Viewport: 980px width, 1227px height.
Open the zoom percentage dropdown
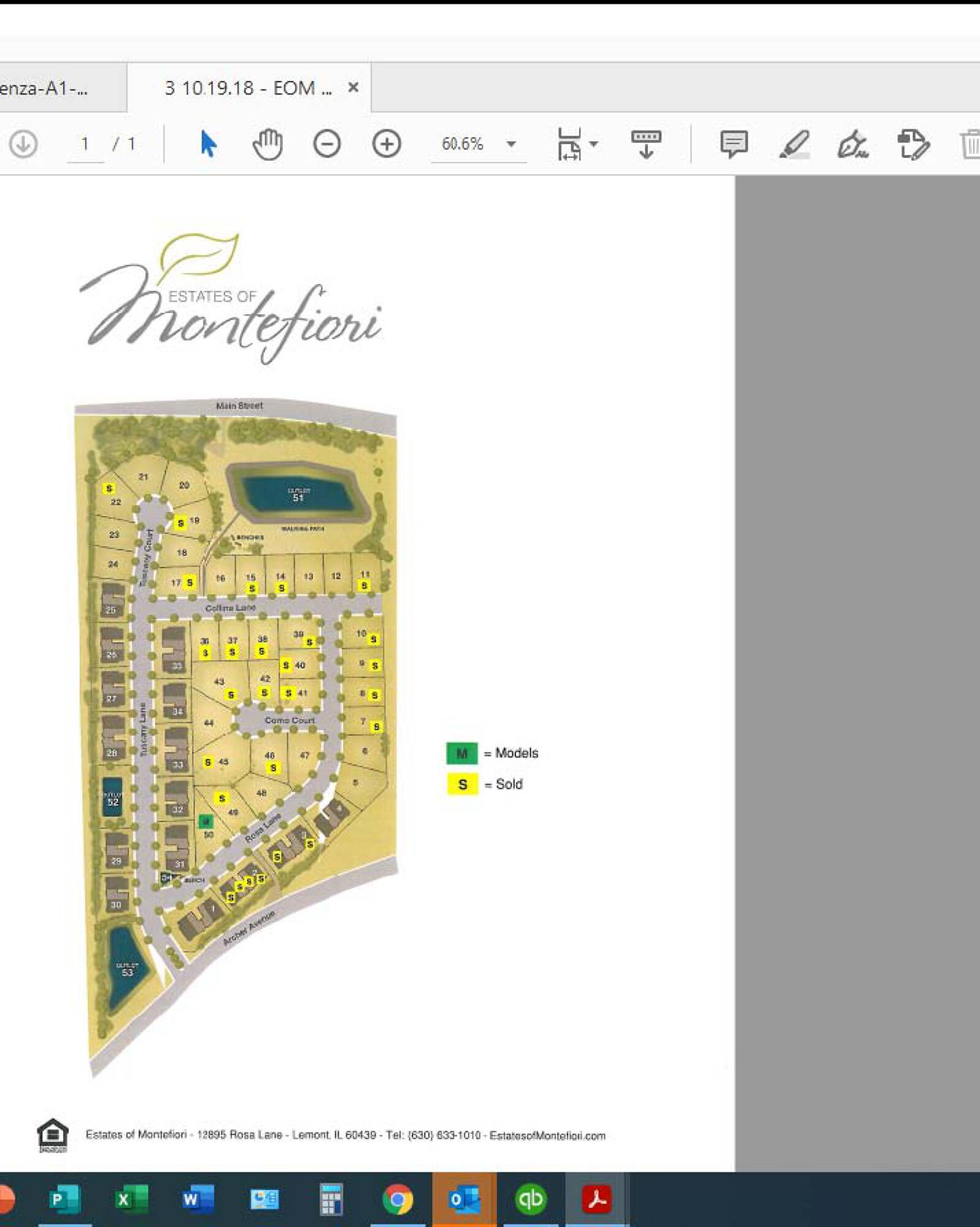[x=511, y=144]
